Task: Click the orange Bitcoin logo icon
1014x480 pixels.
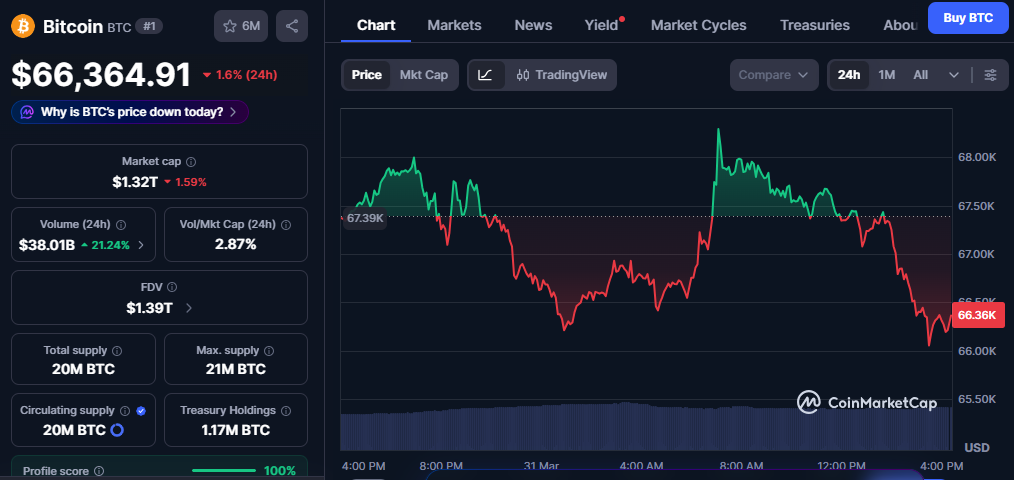Action: click(x=23, y=26)
